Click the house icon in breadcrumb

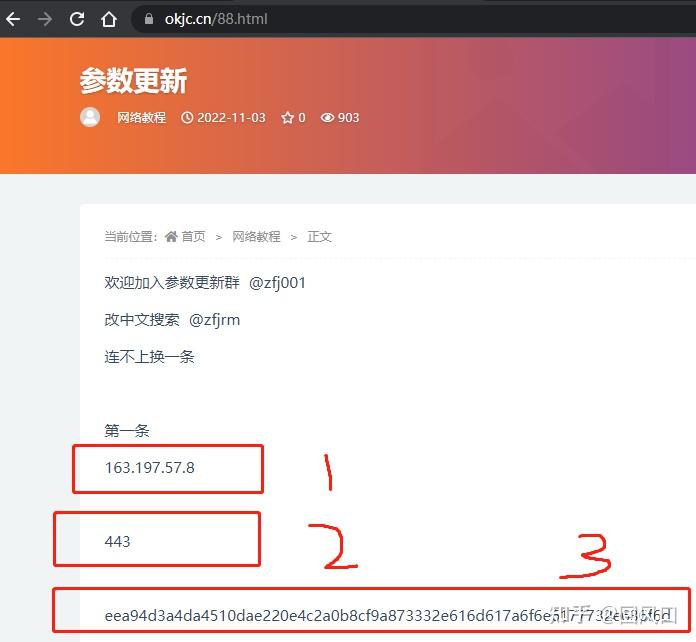[171, 236]
